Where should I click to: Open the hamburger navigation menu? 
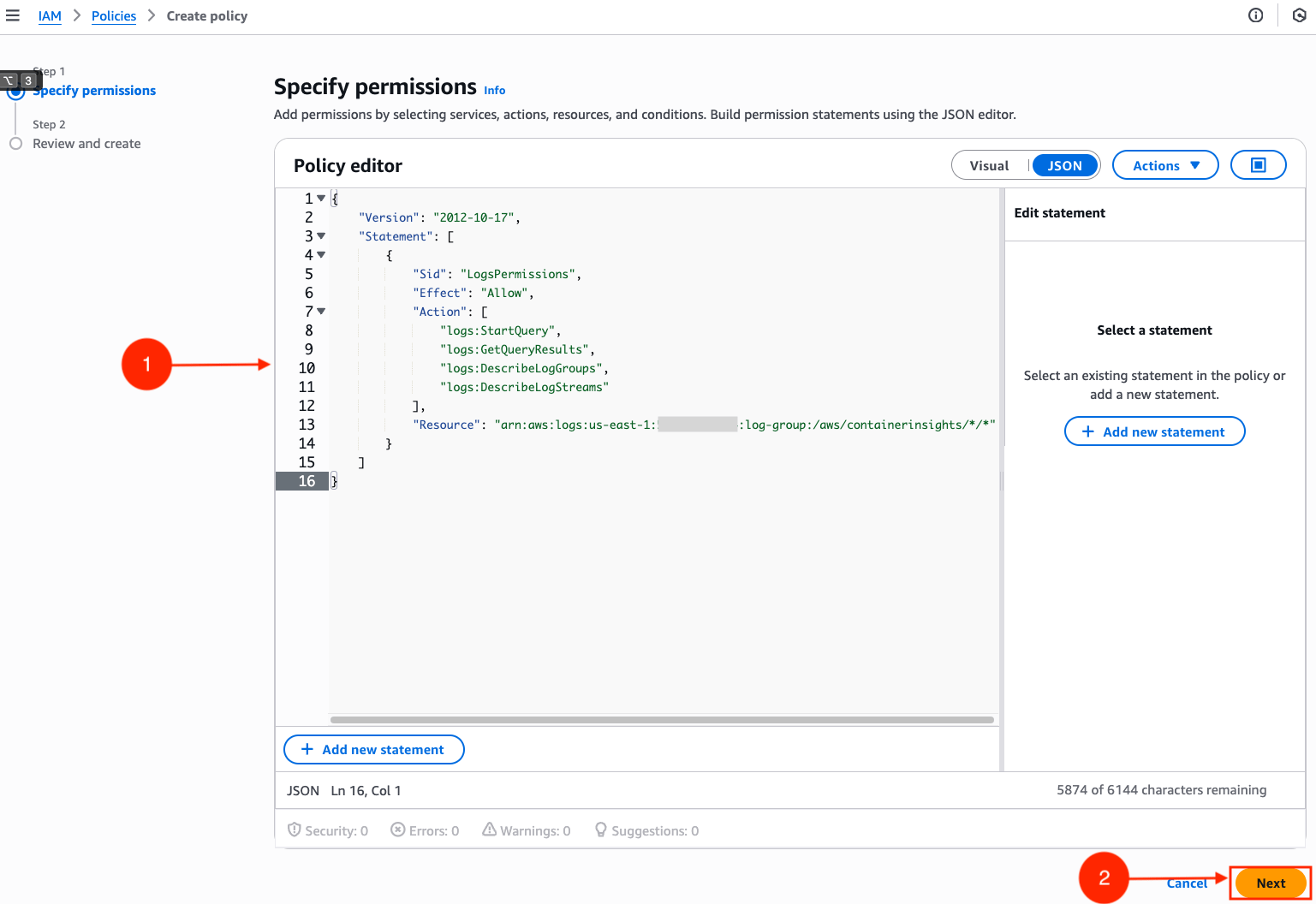point(13,15)
